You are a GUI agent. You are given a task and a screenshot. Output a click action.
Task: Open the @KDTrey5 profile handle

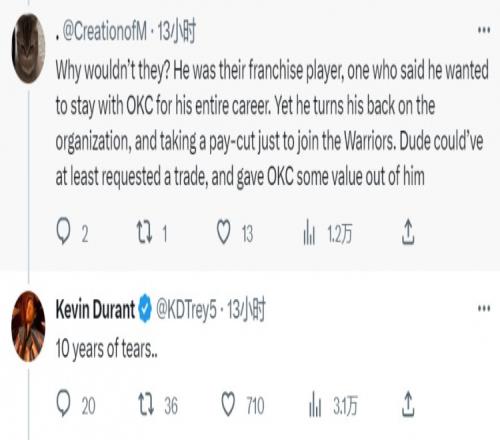(x=186, y=311)
